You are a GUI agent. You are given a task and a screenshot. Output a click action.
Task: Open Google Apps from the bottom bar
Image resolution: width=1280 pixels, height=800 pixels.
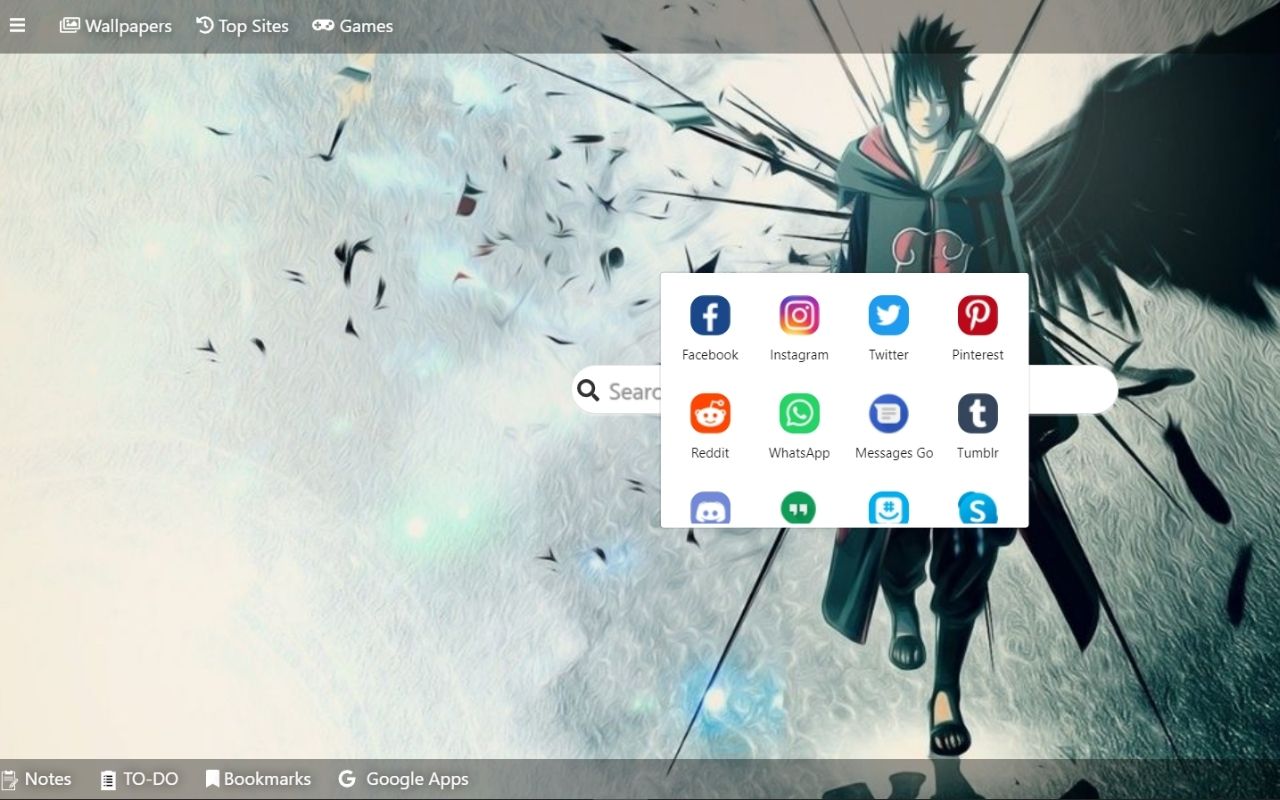coord(403,778)
